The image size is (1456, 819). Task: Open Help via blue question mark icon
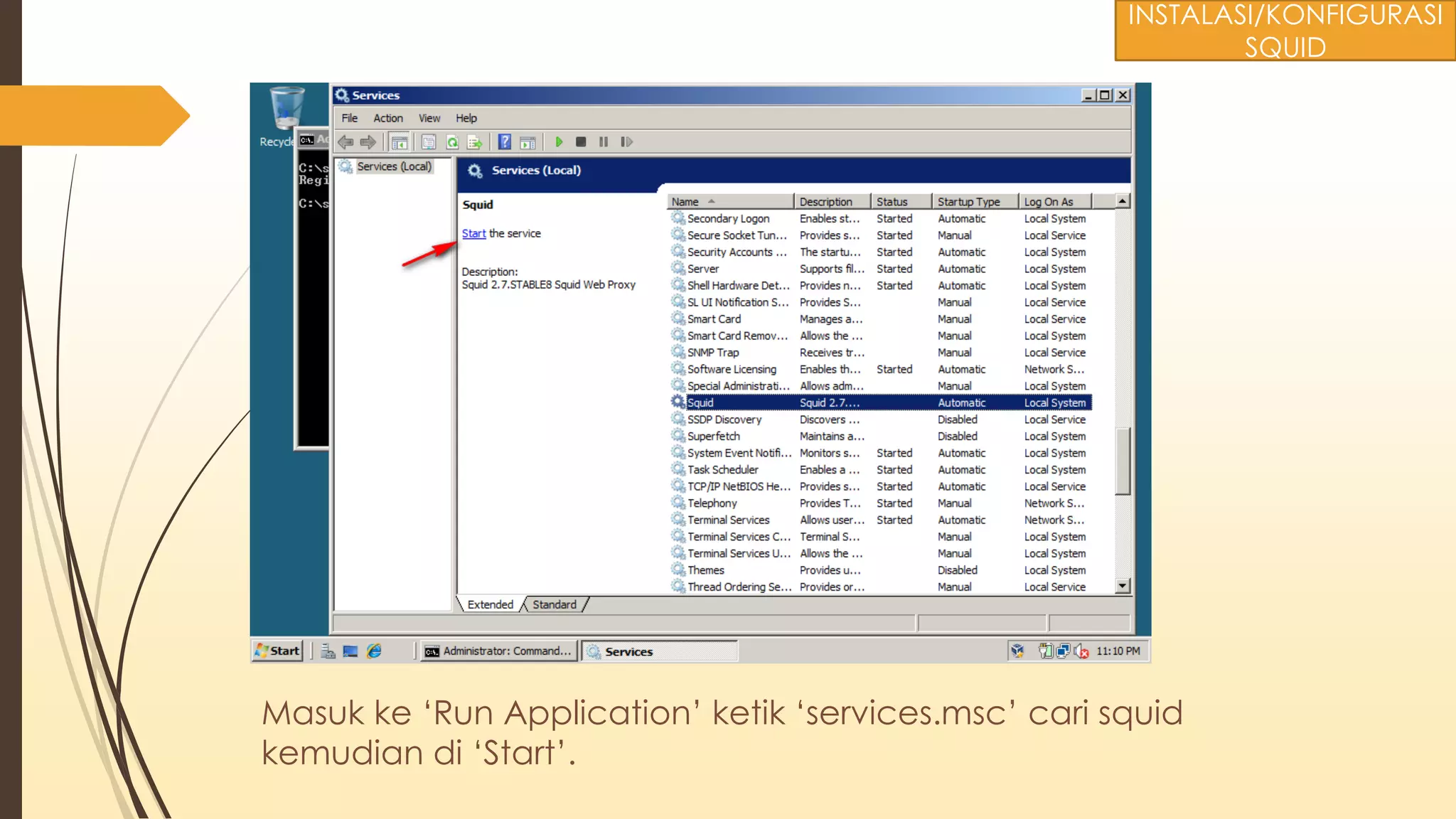pyautogui.click(x=504, y=142)
